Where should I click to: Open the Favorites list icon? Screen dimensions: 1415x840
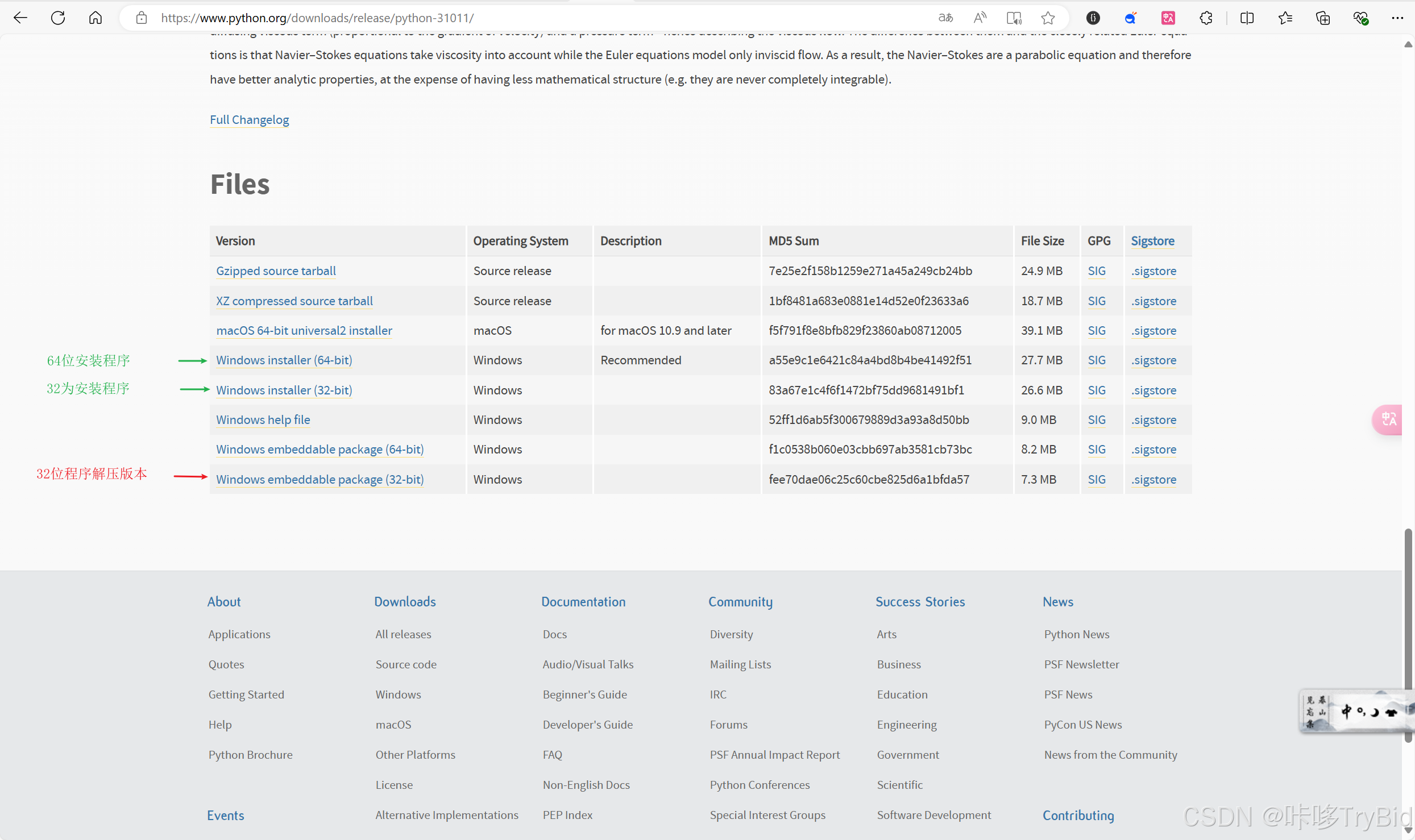click(1285, 18)
